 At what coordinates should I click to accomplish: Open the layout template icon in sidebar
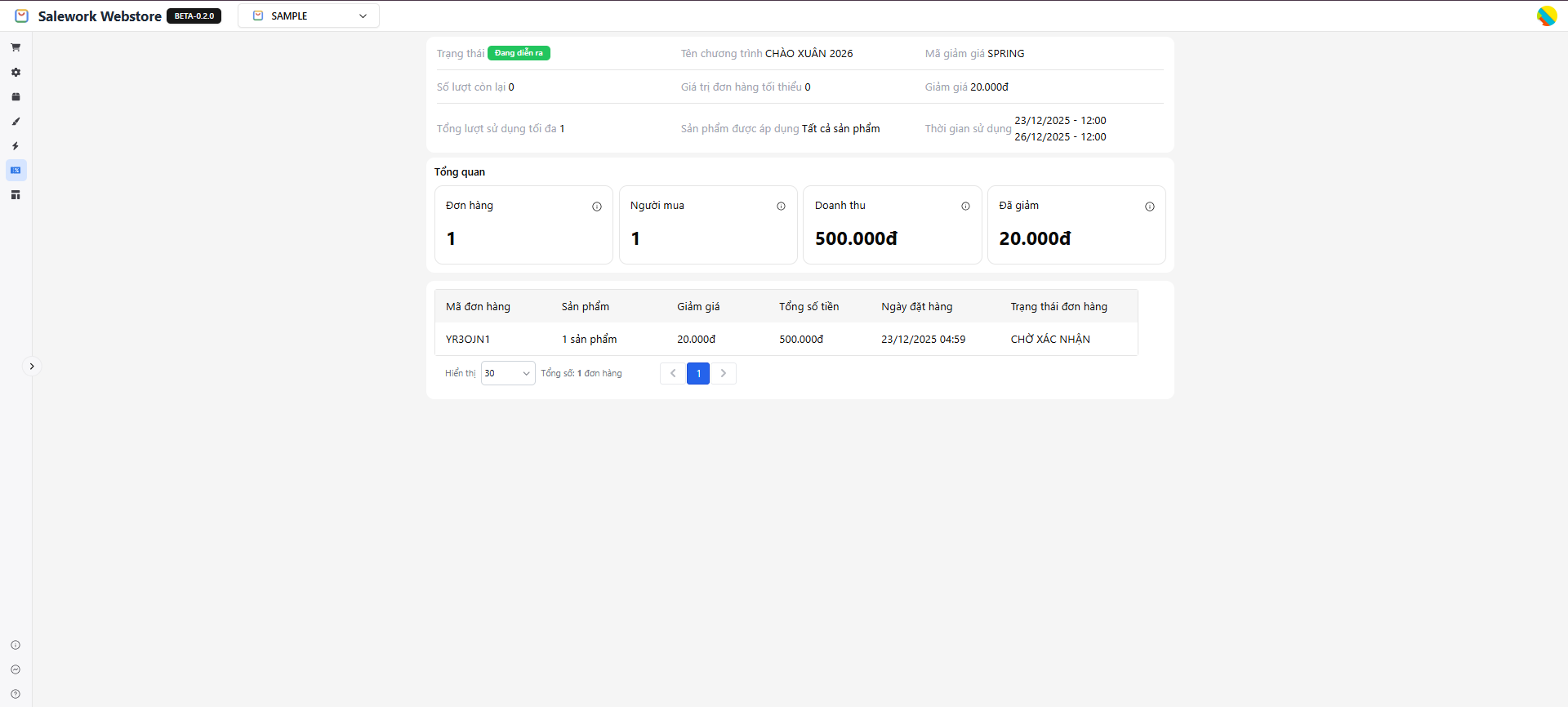(16, 194)
